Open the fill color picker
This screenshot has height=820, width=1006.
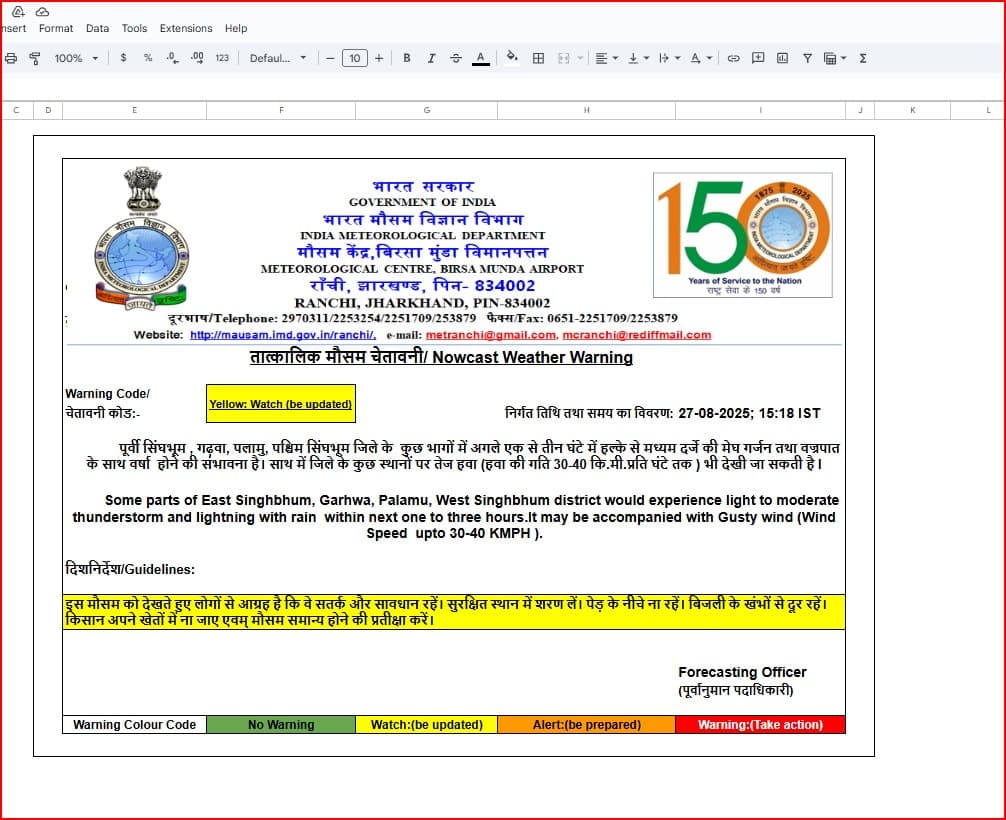click(512, 58)
